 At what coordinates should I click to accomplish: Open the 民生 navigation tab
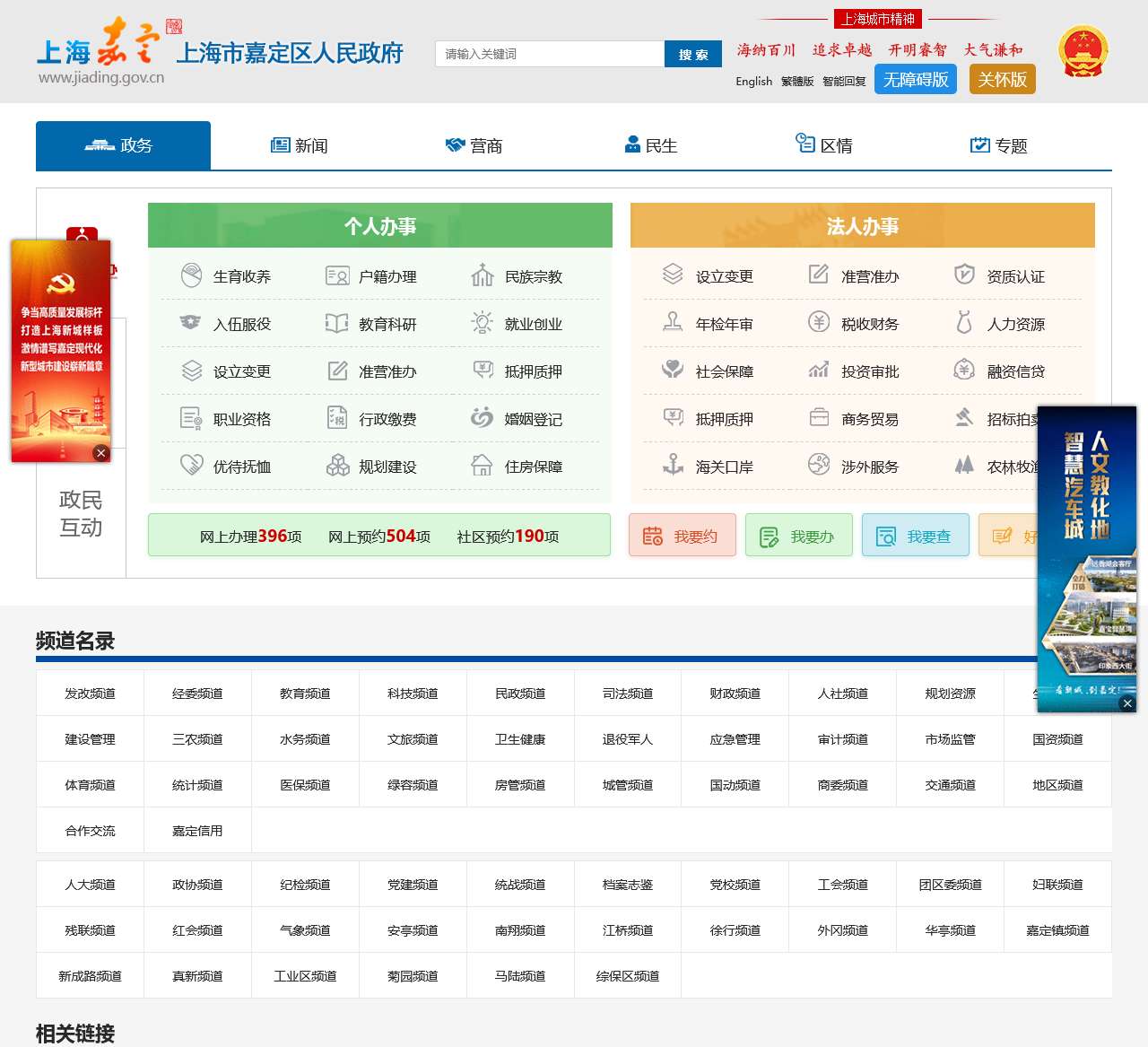tap(650, 145)
